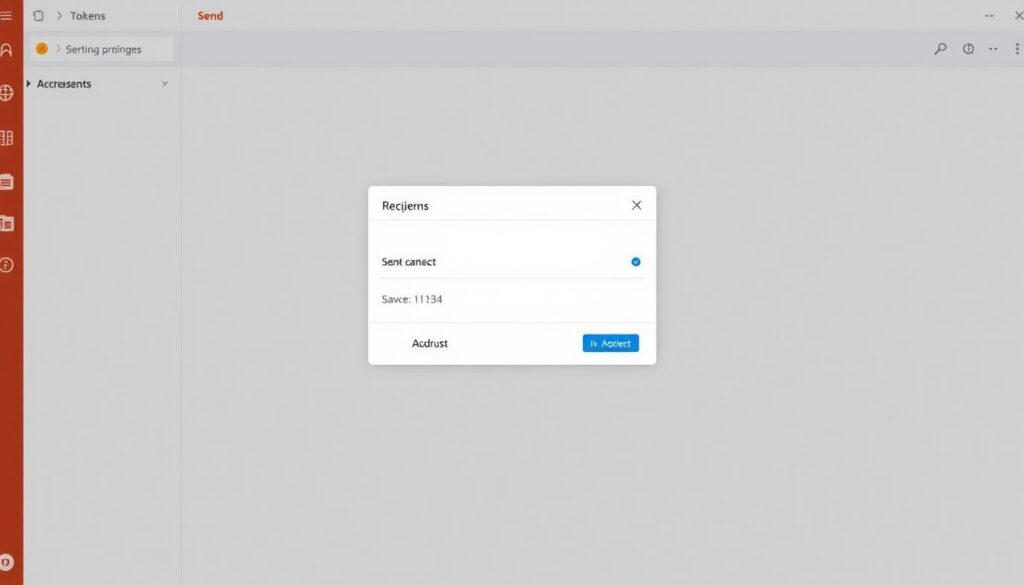The width and height of the screenshot is (1024, 585).
Task: Open the globe icon in the sidebar
Action: [x=7, y=93]
